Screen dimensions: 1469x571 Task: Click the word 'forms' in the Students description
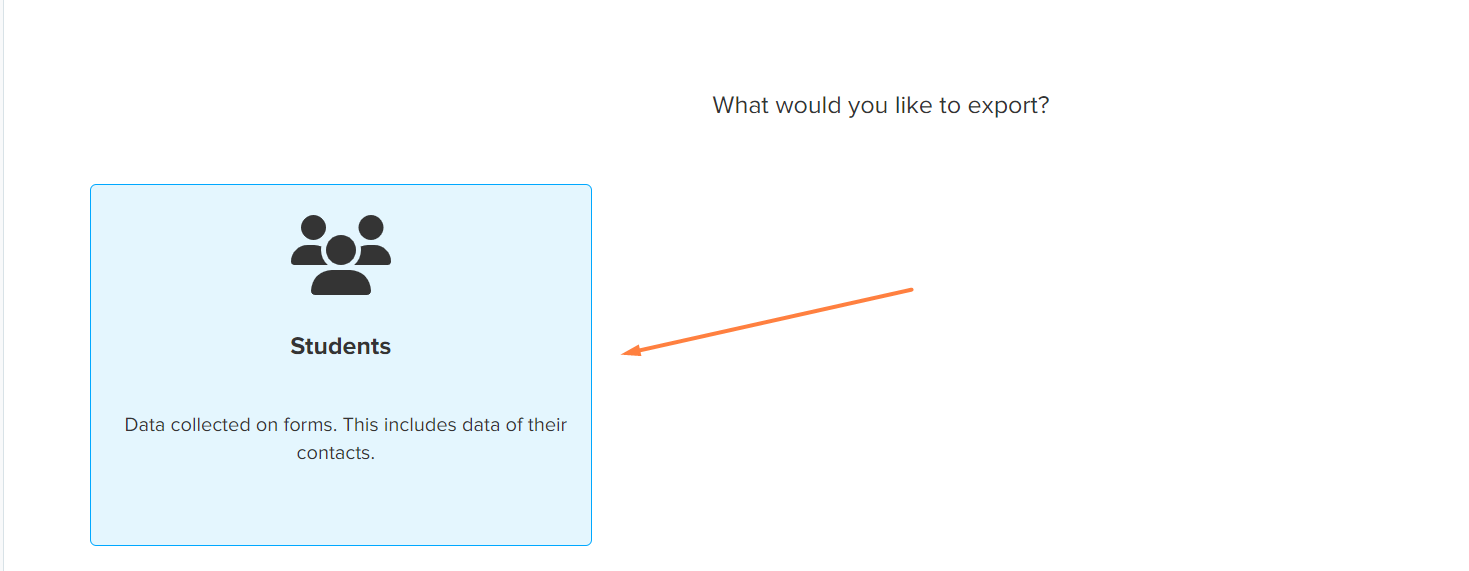308,424
